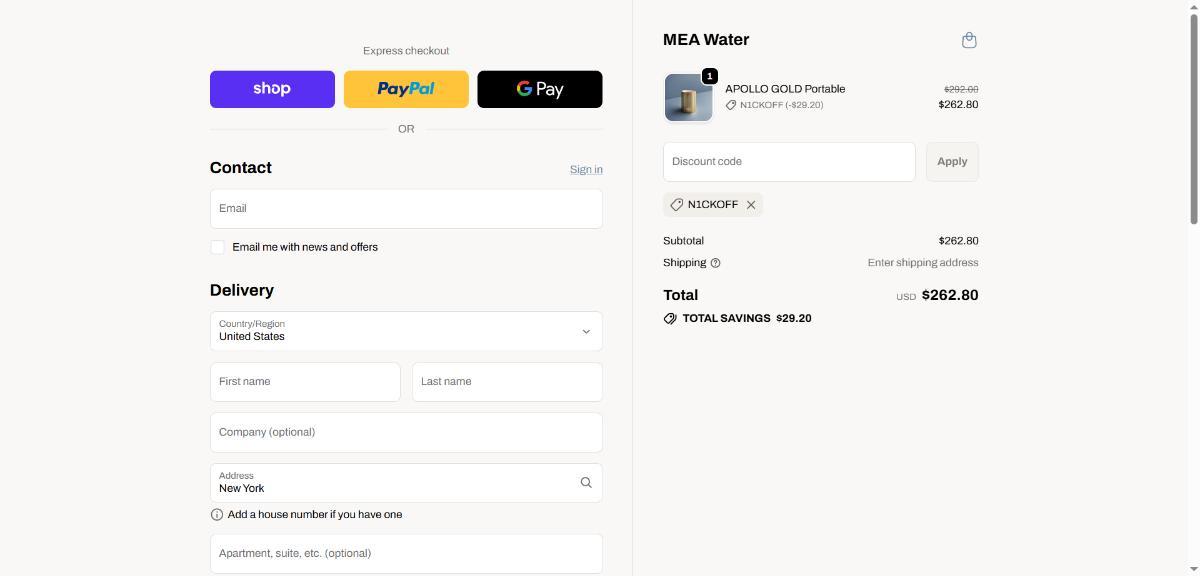Open the Country/Region dropdown

[x=406, y=331]
